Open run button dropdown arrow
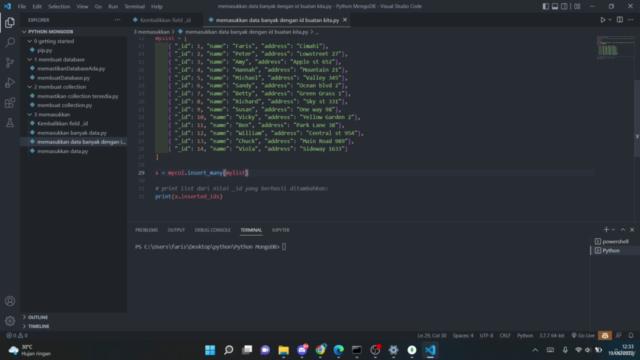The width and height of the screenshot is (640, 360). [610, 20]
